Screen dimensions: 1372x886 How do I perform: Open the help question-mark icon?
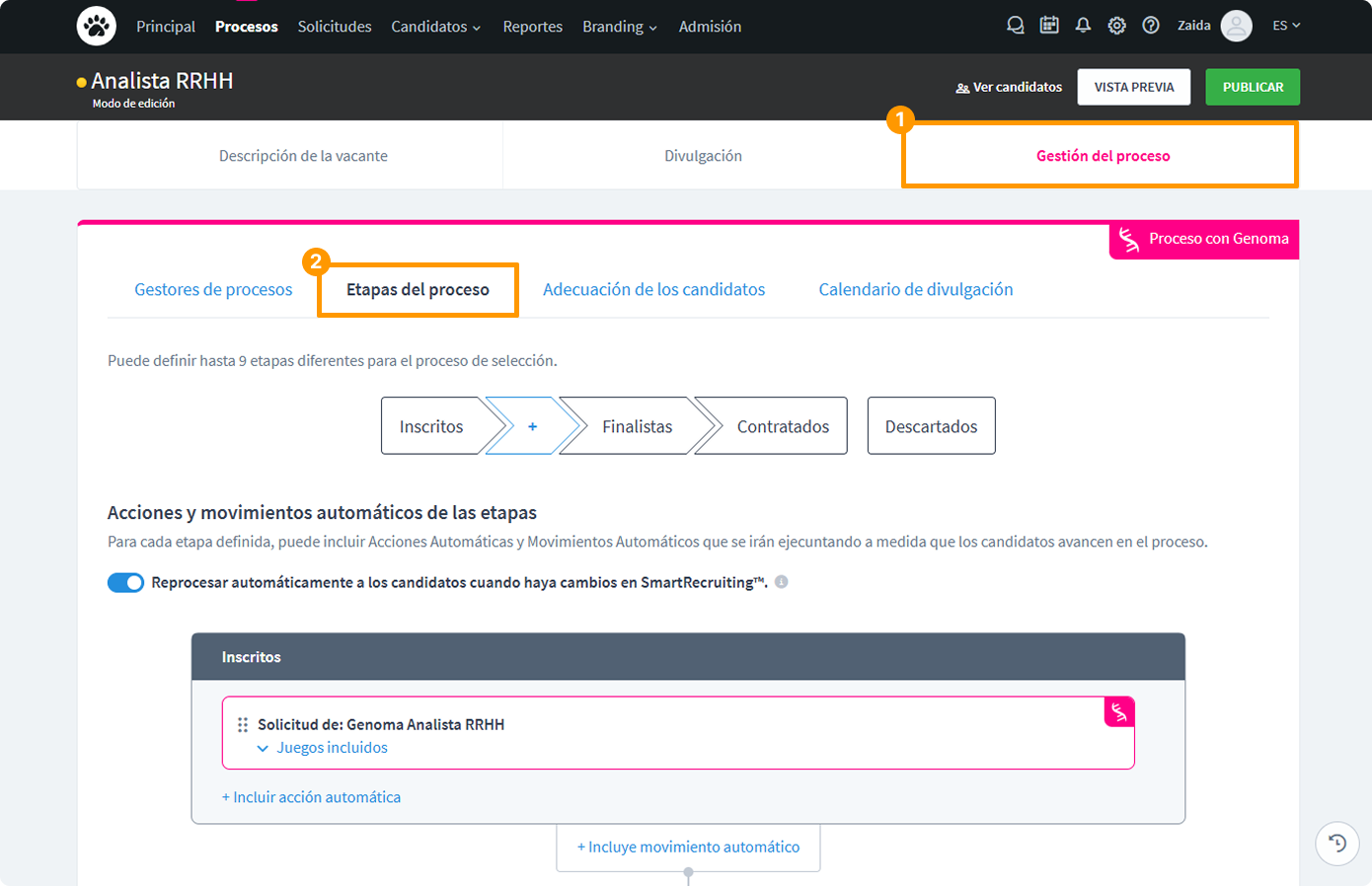click(x=1151, y=25)
